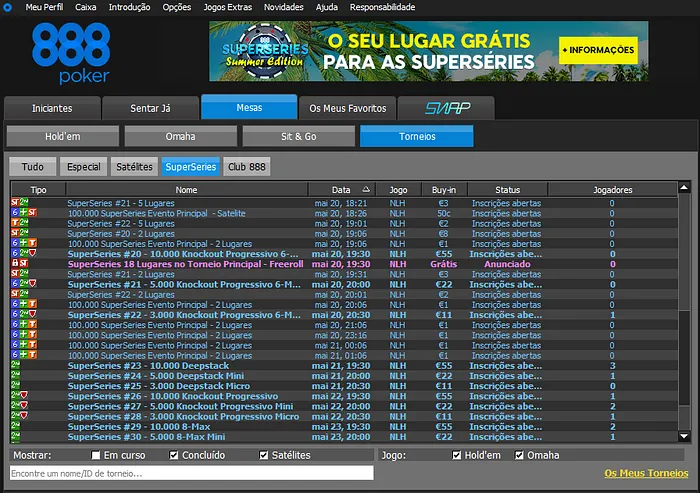The width and height of the screenshot is (700, 493).
Task: Click the red ST icon beside SuperSeries #21 - 2 Lugares
Action: tap(15, 274)
